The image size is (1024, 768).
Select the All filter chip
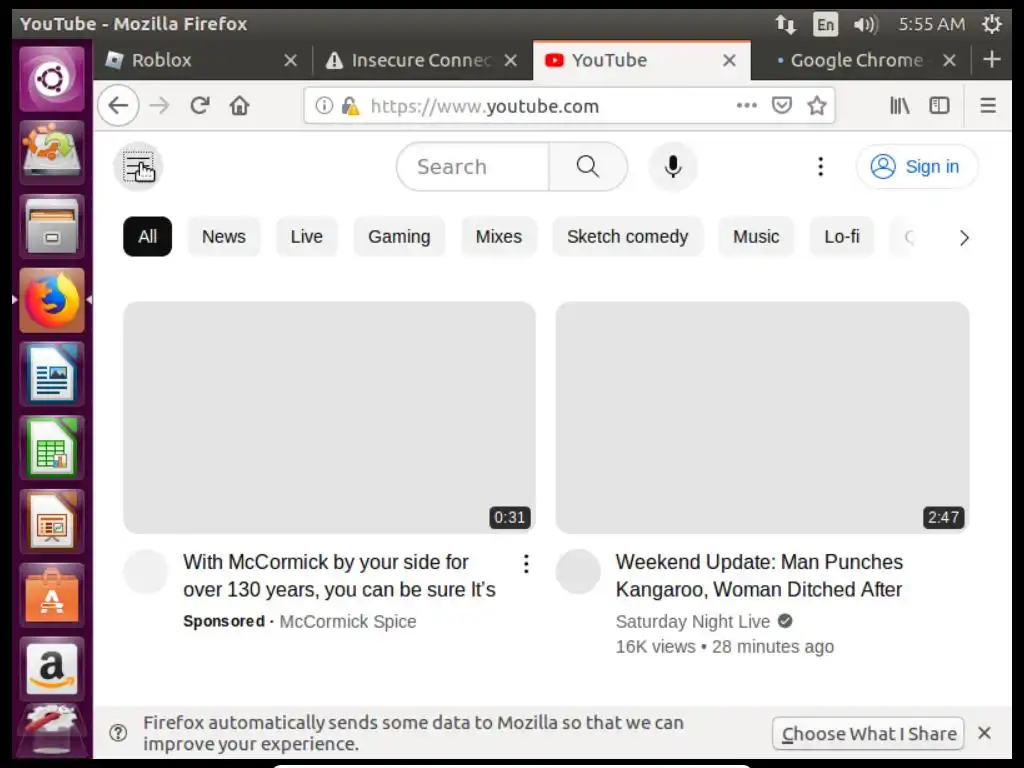click(148, 236)
